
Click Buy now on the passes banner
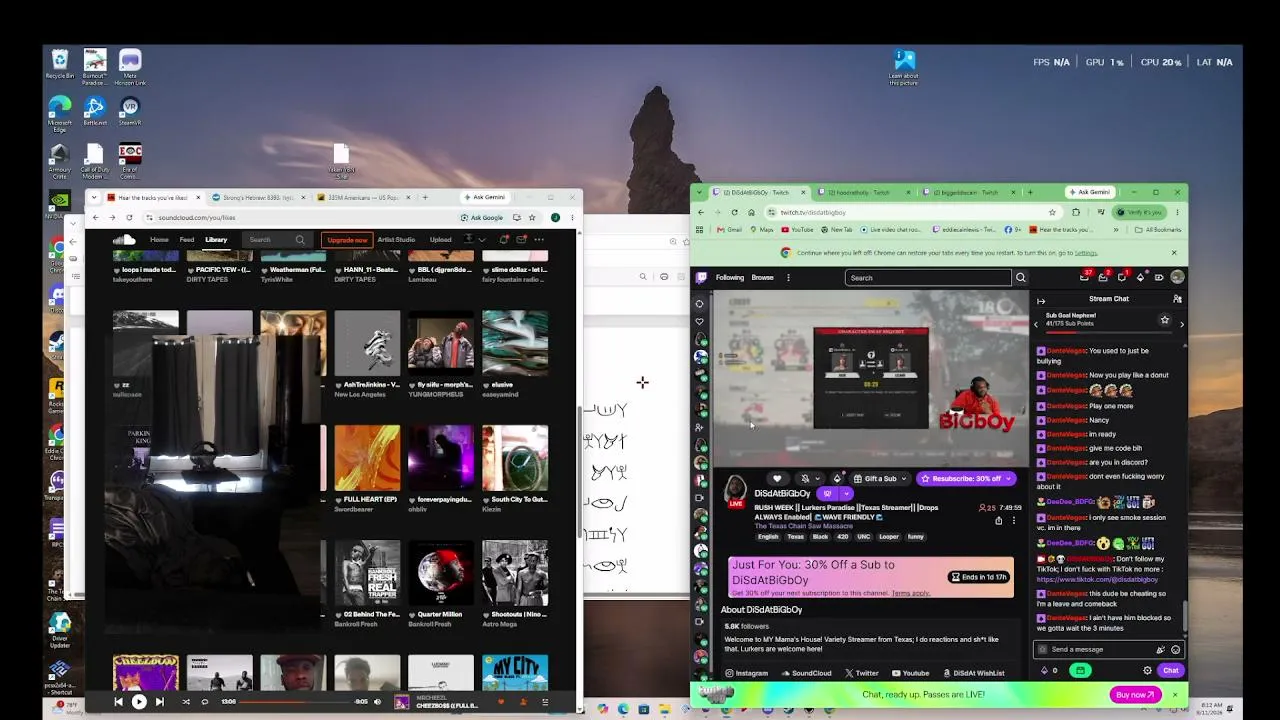tap(1135, 694)
